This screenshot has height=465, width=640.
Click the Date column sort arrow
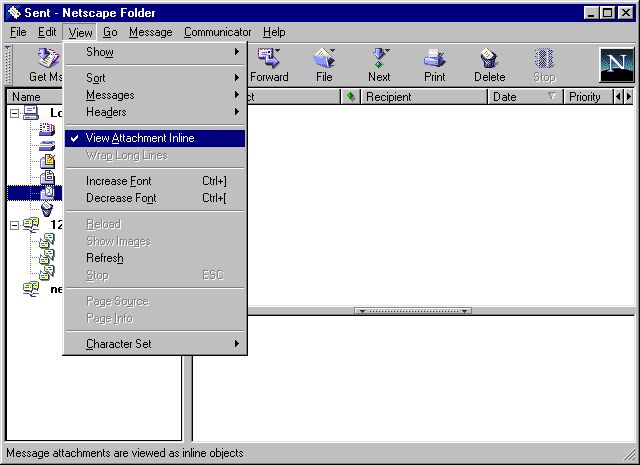pos(551,96)
